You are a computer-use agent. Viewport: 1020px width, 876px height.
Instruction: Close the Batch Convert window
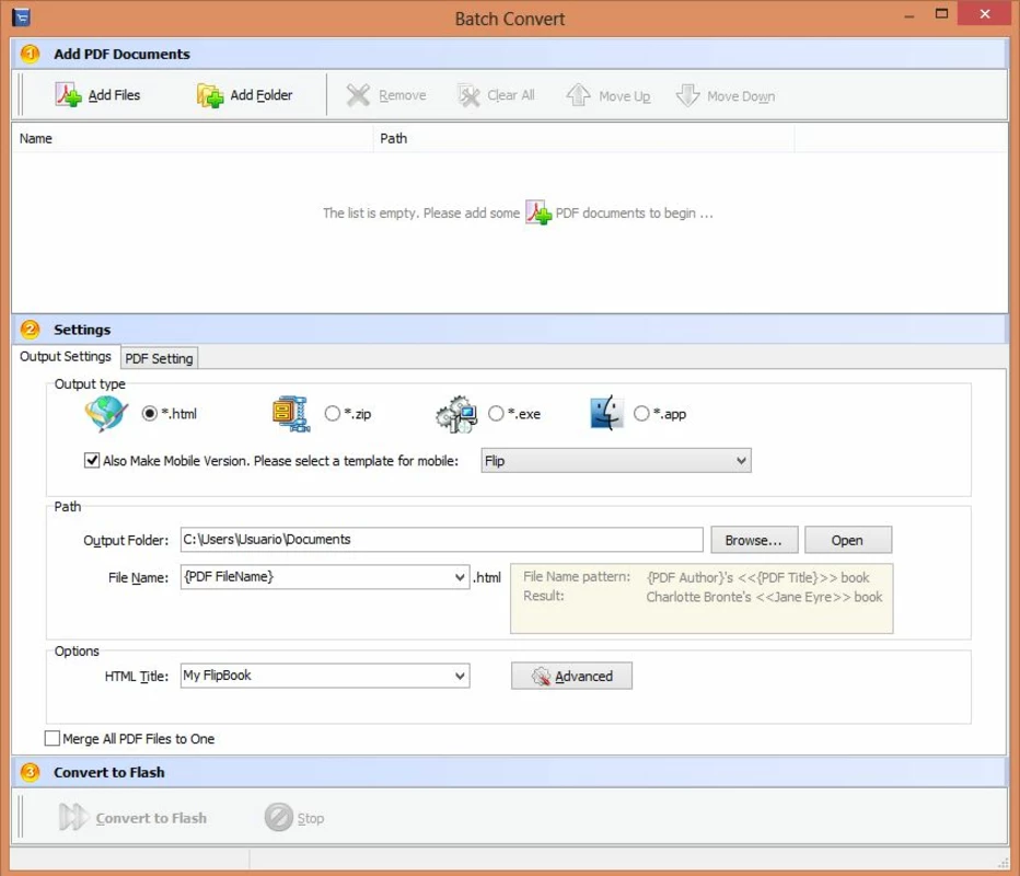pyautogui.click(x=985, y=14)
